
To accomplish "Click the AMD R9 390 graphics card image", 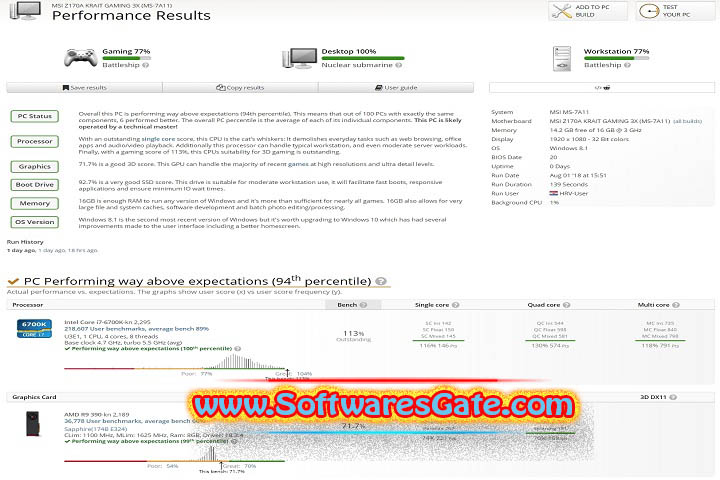I will click(34, 424).
